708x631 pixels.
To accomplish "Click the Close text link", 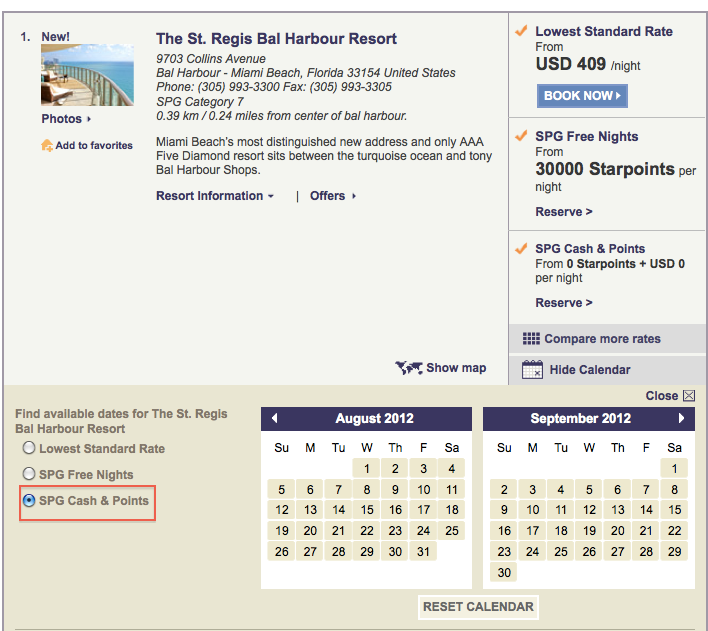I will pyautogui.click(x=661, y=396).
